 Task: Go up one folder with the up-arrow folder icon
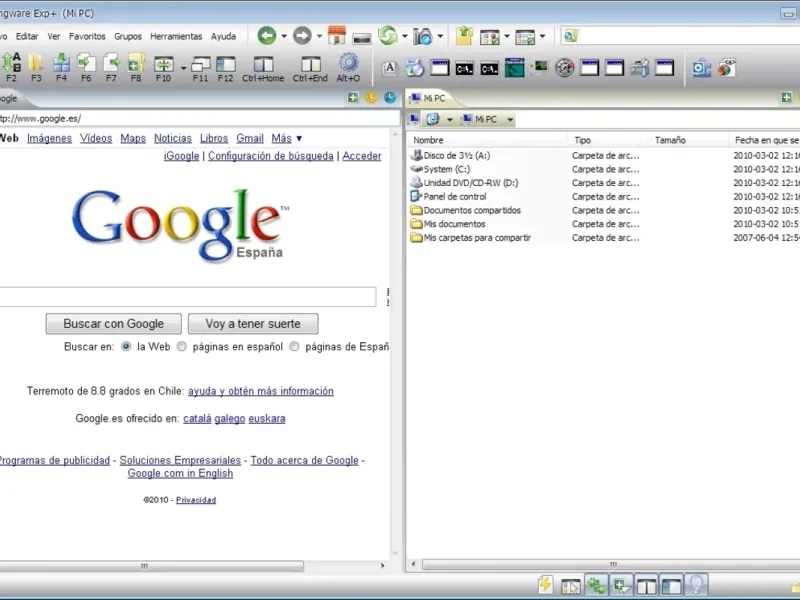(x=464, y=36)
